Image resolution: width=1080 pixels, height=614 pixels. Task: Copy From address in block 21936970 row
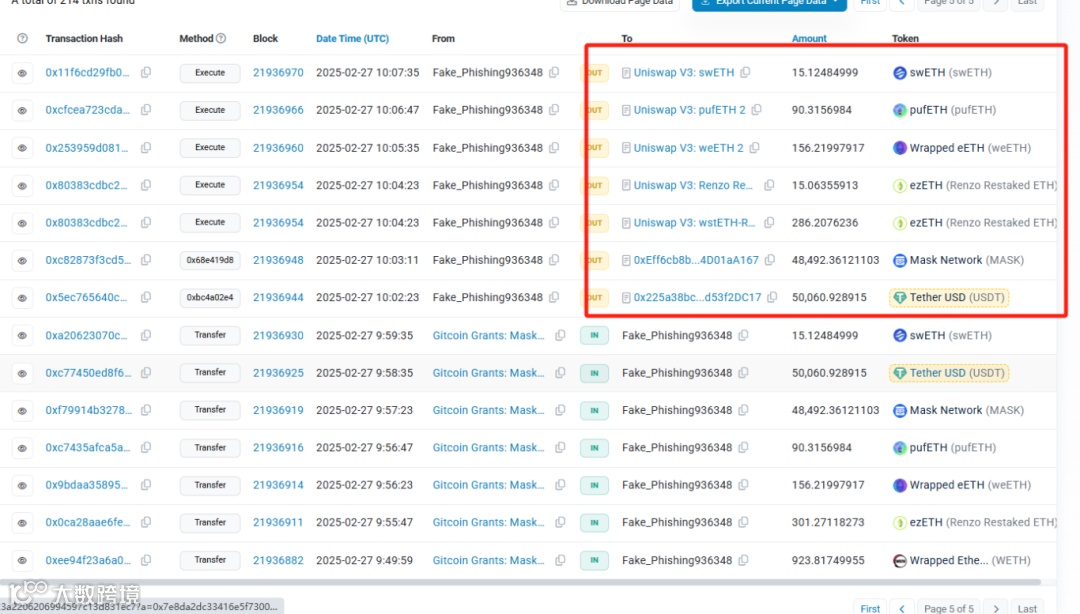(554, 72)
